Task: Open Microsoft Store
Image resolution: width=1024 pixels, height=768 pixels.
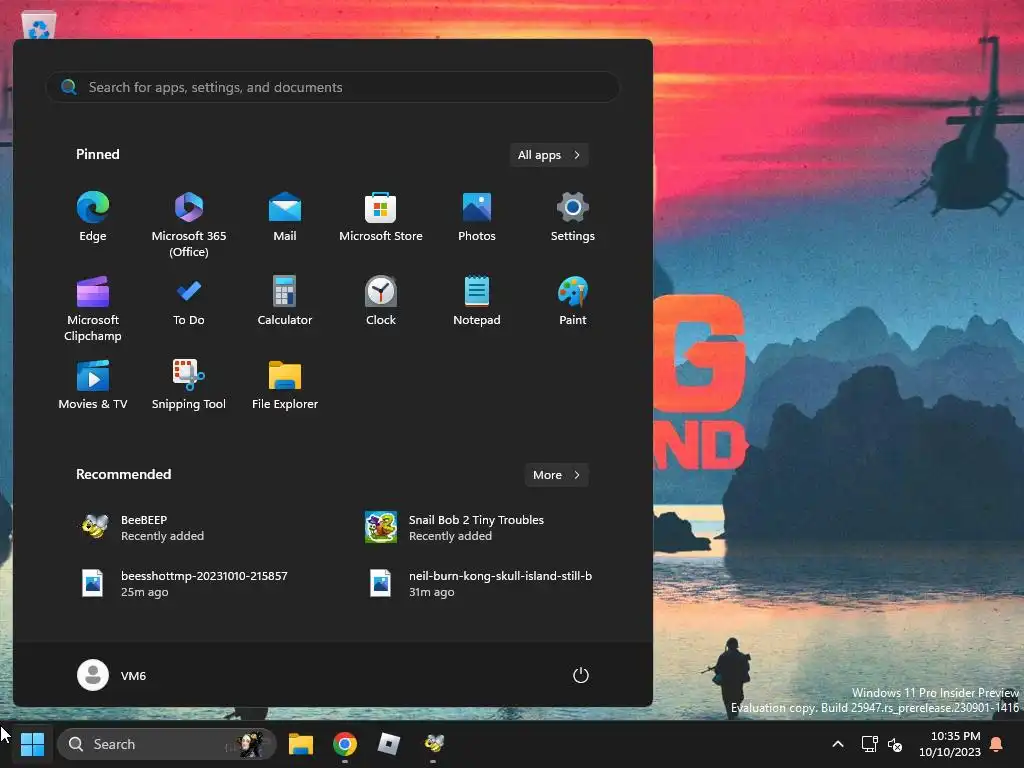Action: pyautogui.click(x=381, y=218)
